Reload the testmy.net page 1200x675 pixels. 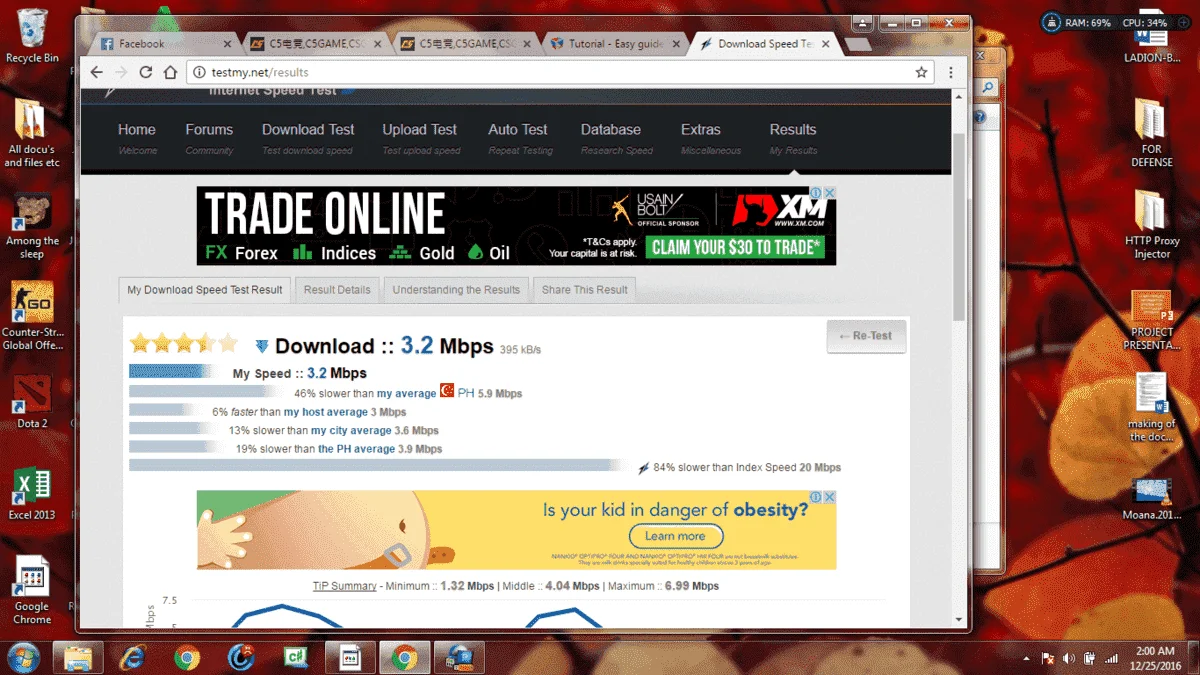click(x=146, y=72)
